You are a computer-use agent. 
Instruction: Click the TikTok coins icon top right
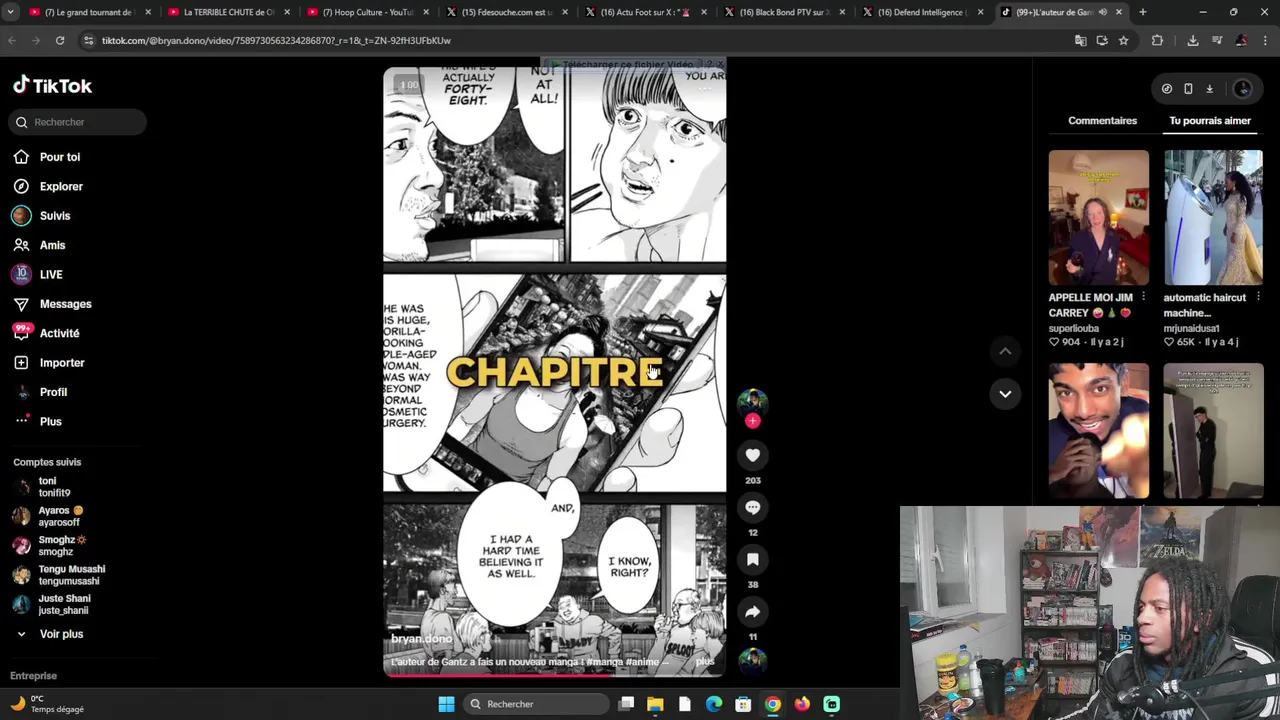pos(1167,89)
